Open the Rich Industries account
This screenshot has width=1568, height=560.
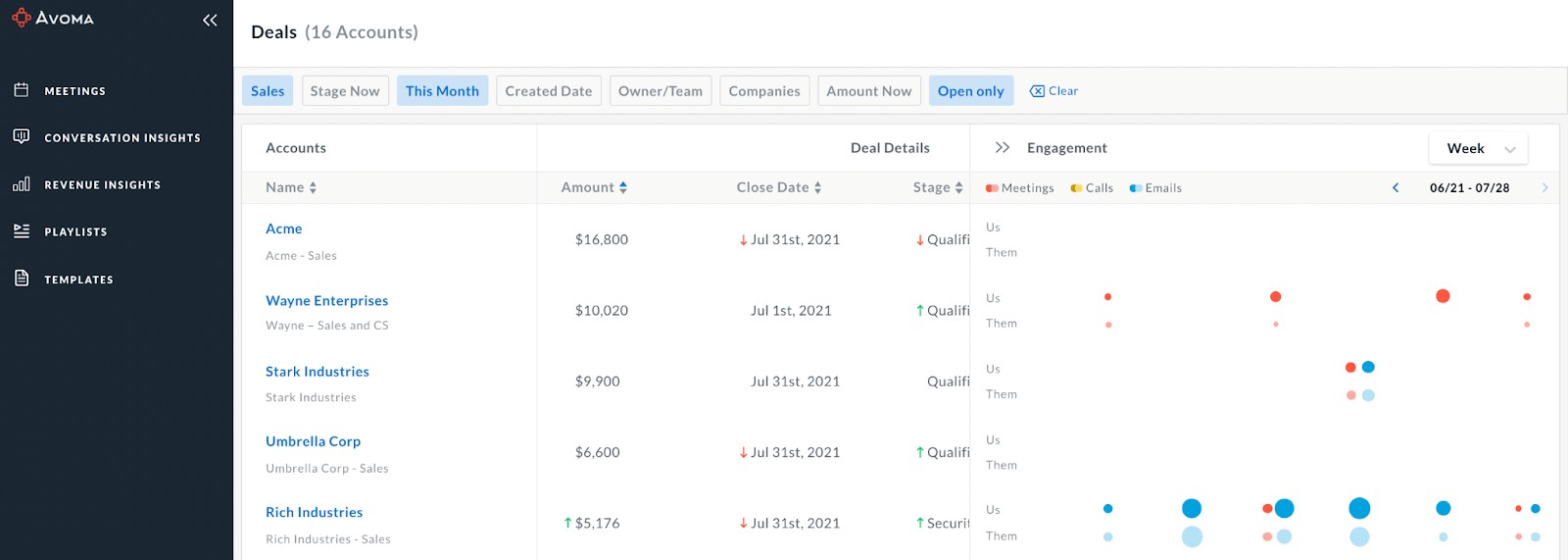[x=315, y=513]
